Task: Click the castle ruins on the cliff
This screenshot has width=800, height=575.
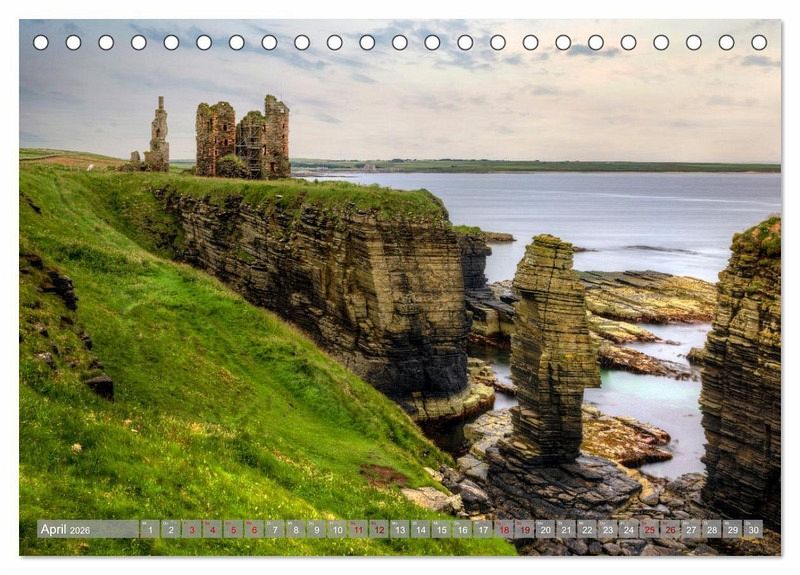Action: [243, 138]
